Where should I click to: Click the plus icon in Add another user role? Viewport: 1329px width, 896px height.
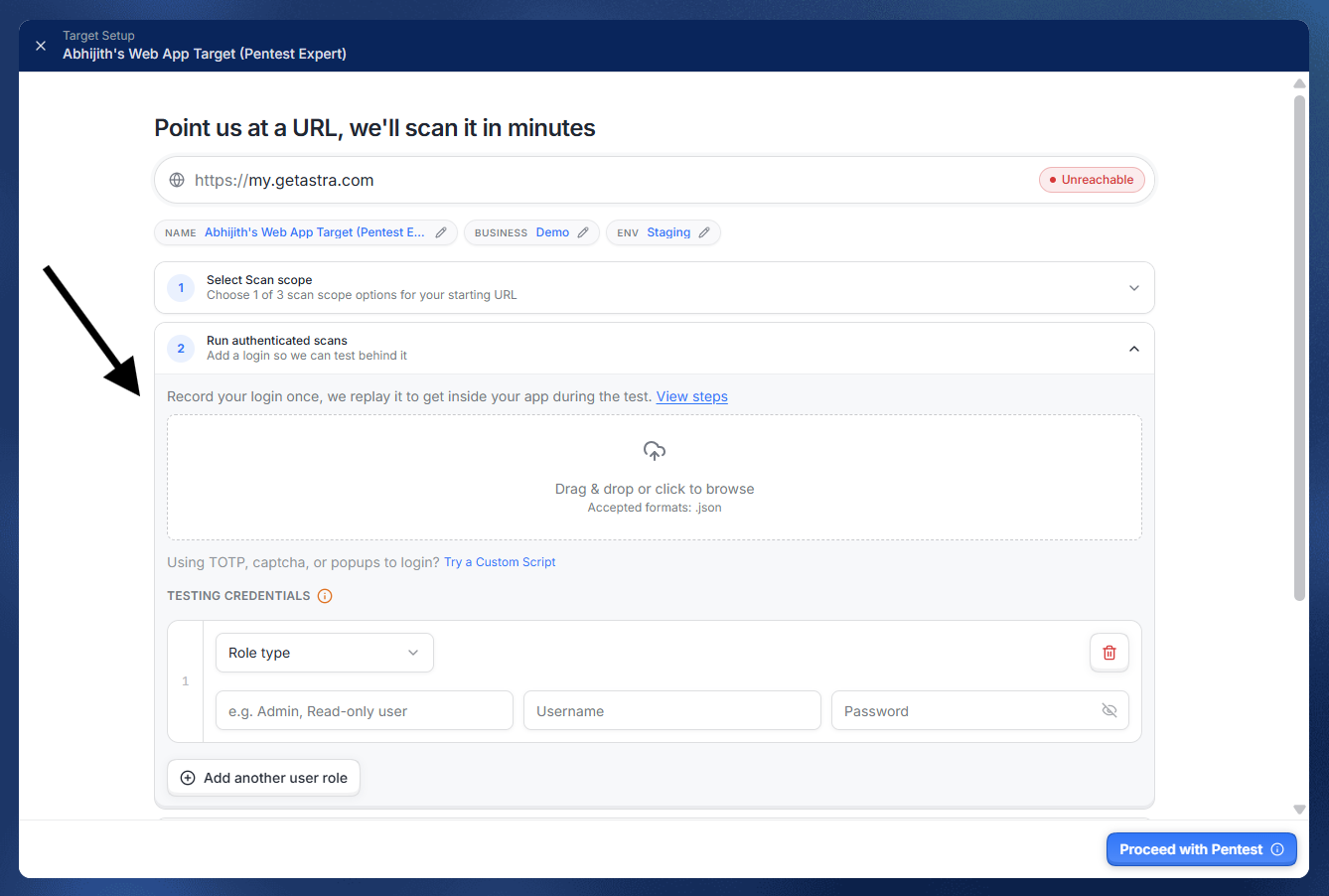pyautogui.click(x=188, y=778)
